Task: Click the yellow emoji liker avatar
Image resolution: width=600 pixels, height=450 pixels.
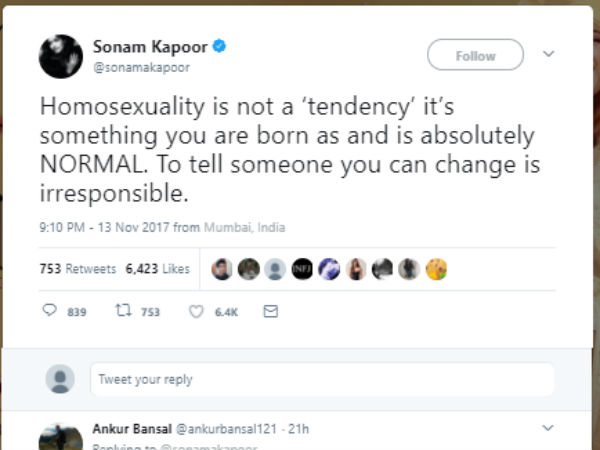Action: pyautogui.click(x=435, y=268)
